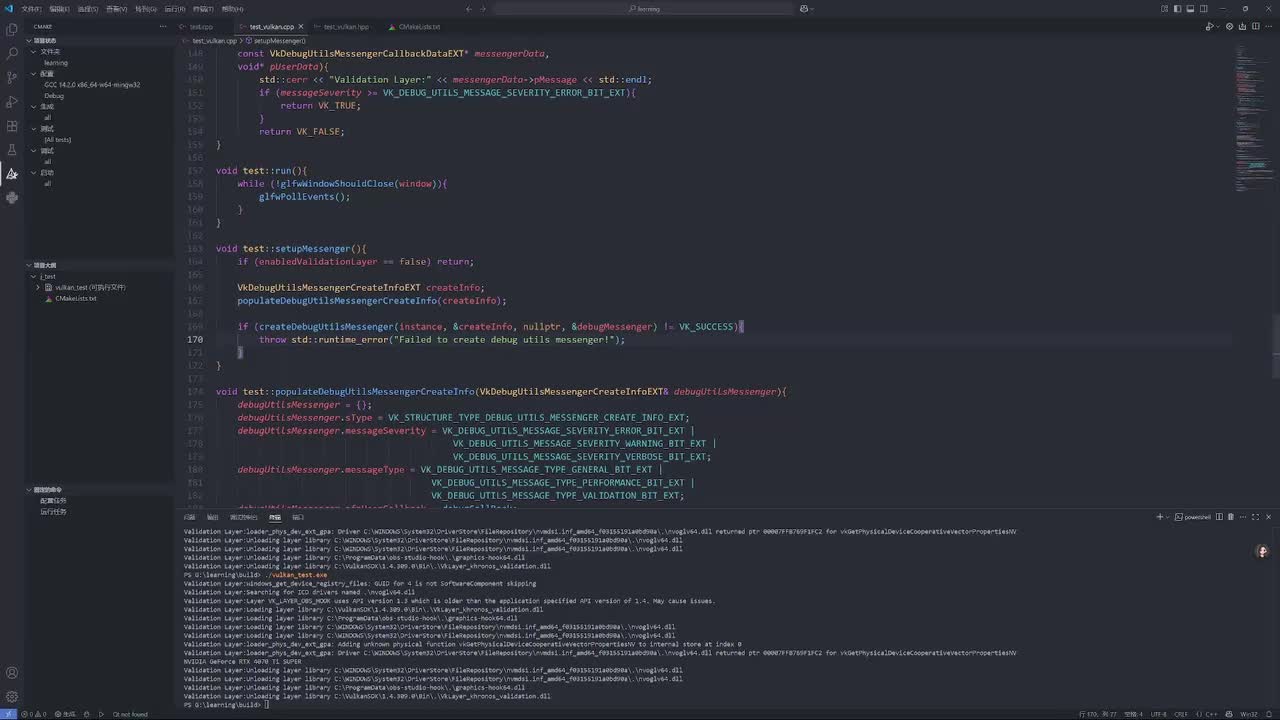Open the first tab of the bottom panel
This screenshot has height=720, width=1280.
(x=190, y=518)
